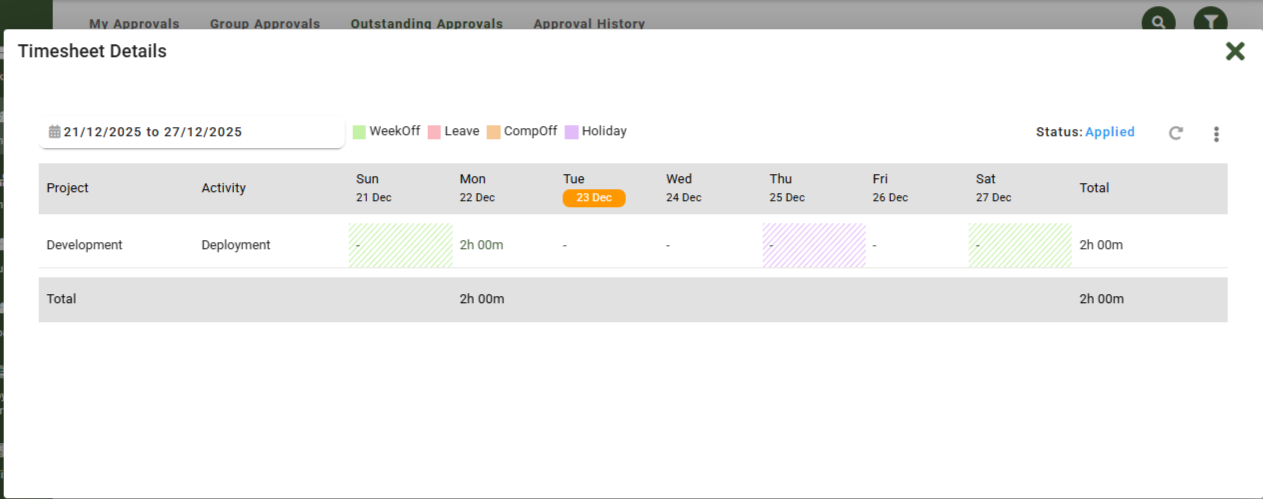
Task: Open the date range 21/12/2025 to 27/12/2025 field
Action: point(190,132)
